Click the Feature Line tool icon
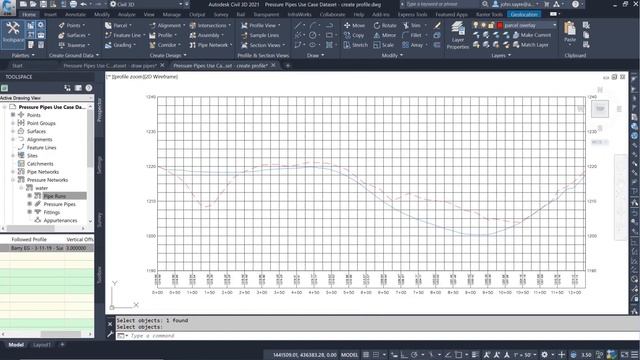 pos(108,36)
